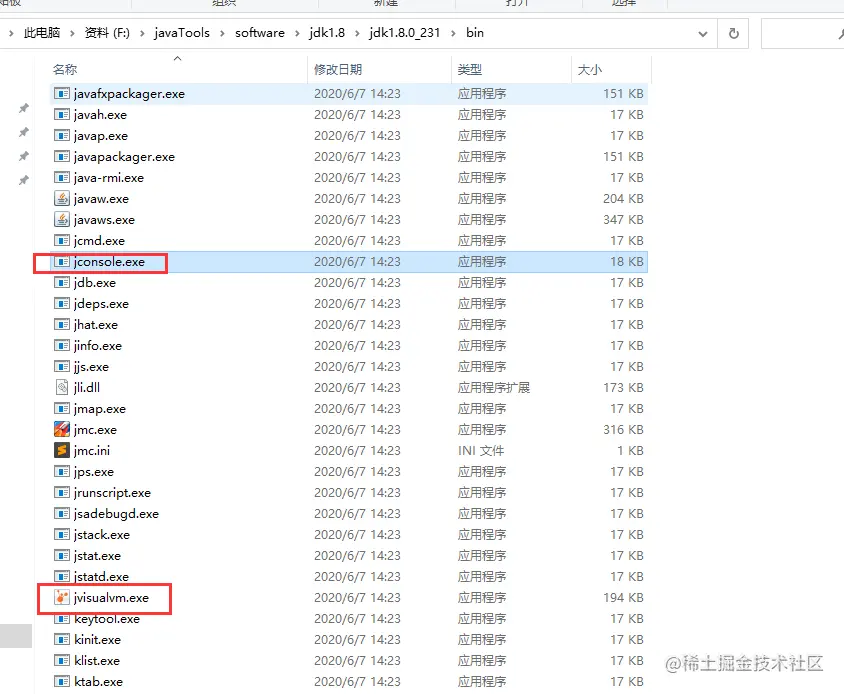Screen dimensions: 844x694
Task: Click the javah.exe file icon
Action: point(62,115)
